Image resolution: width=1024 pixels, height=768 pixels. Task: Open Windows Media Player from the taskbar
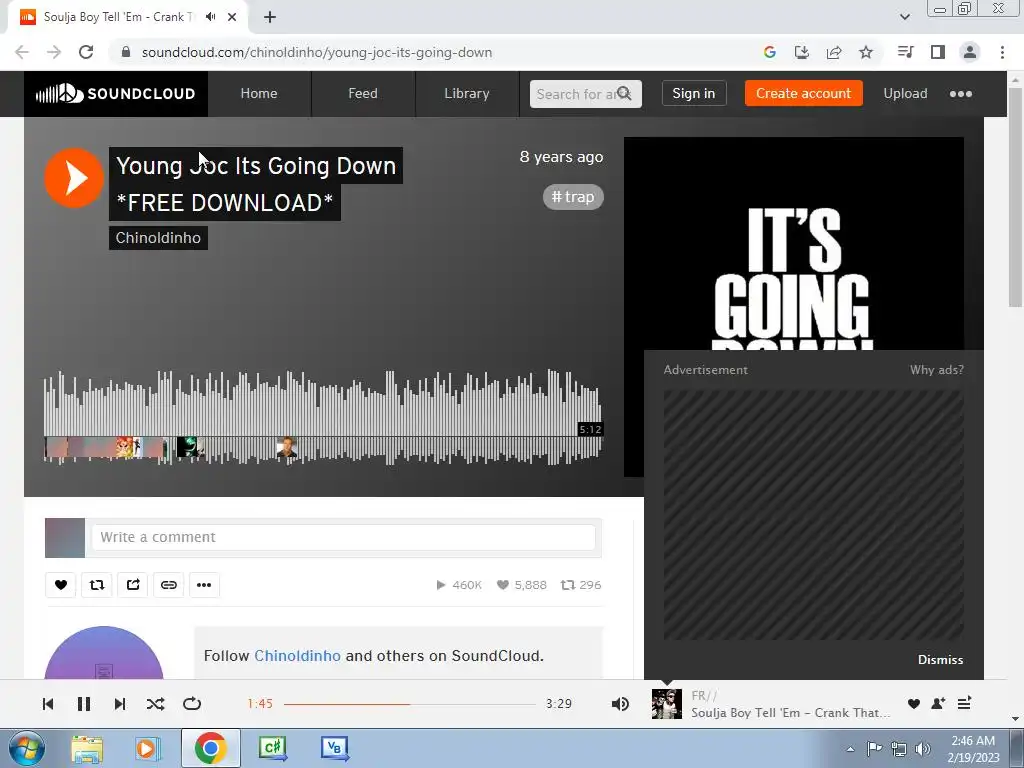148,748
